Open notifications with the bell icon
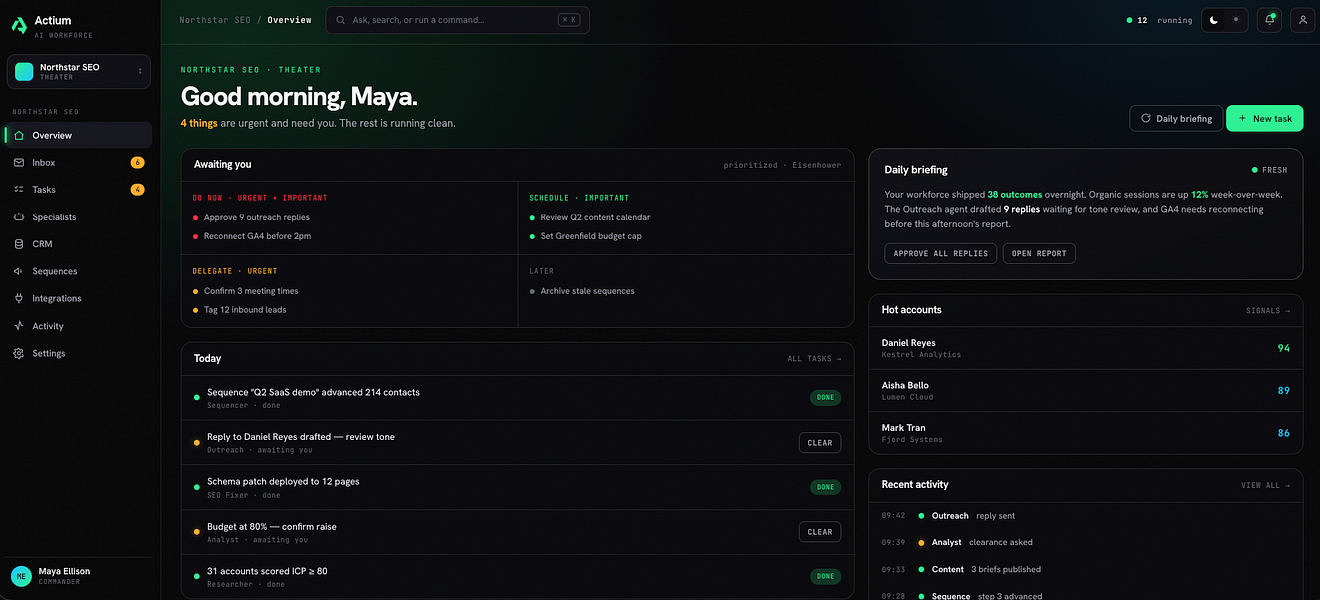This screenshot has height=600, width=1320. coord(1269,20)
